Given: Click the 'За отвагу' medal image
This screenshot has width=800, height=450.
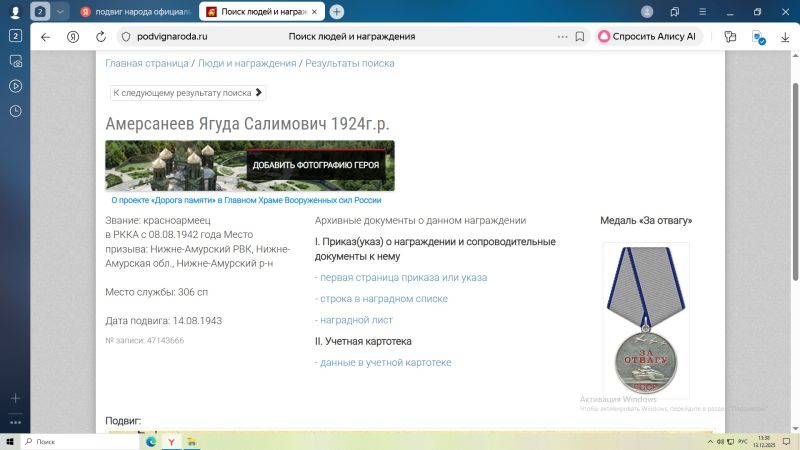Looking at the screenshot, I should coord(645,320).
